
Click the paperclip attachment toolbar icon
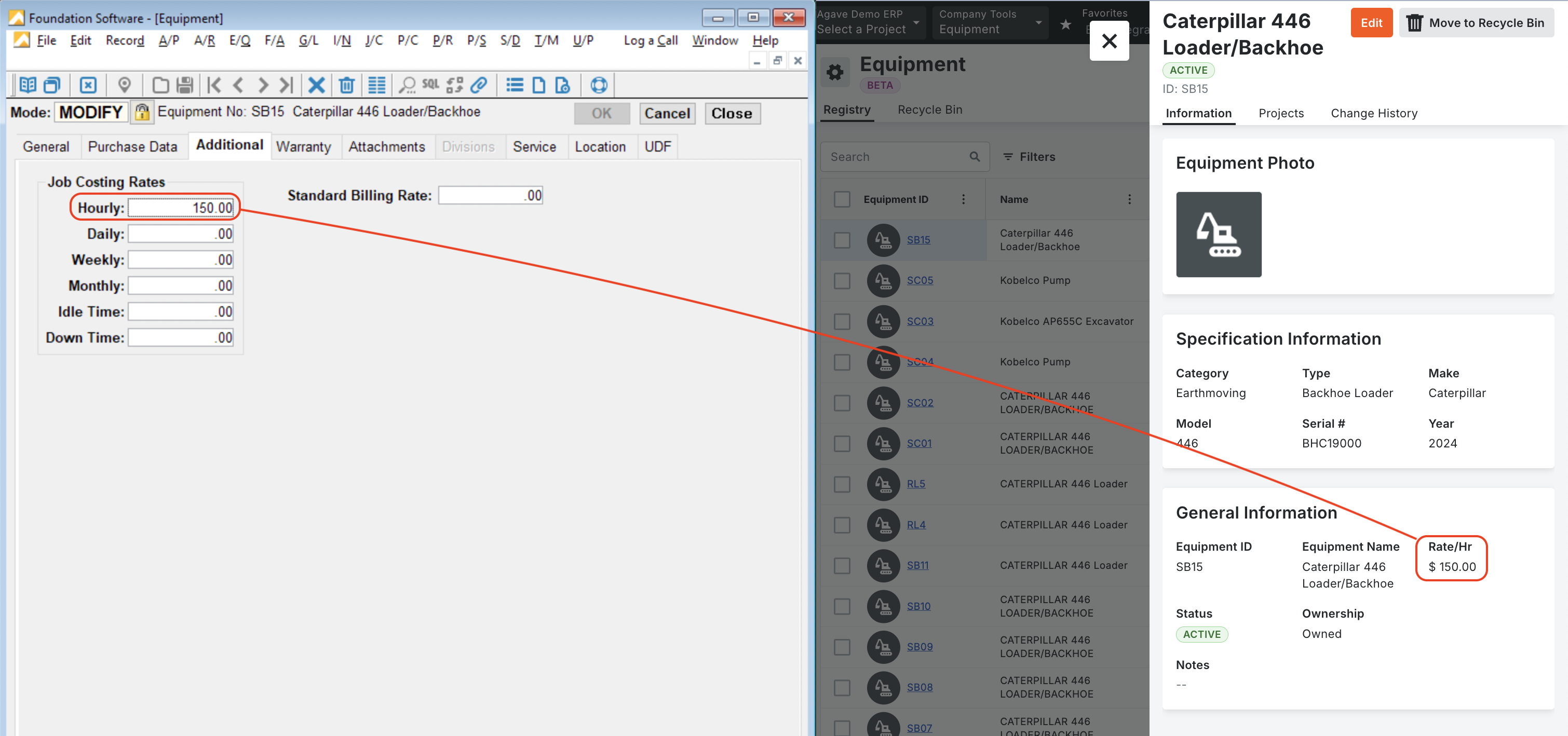(479, 85)
